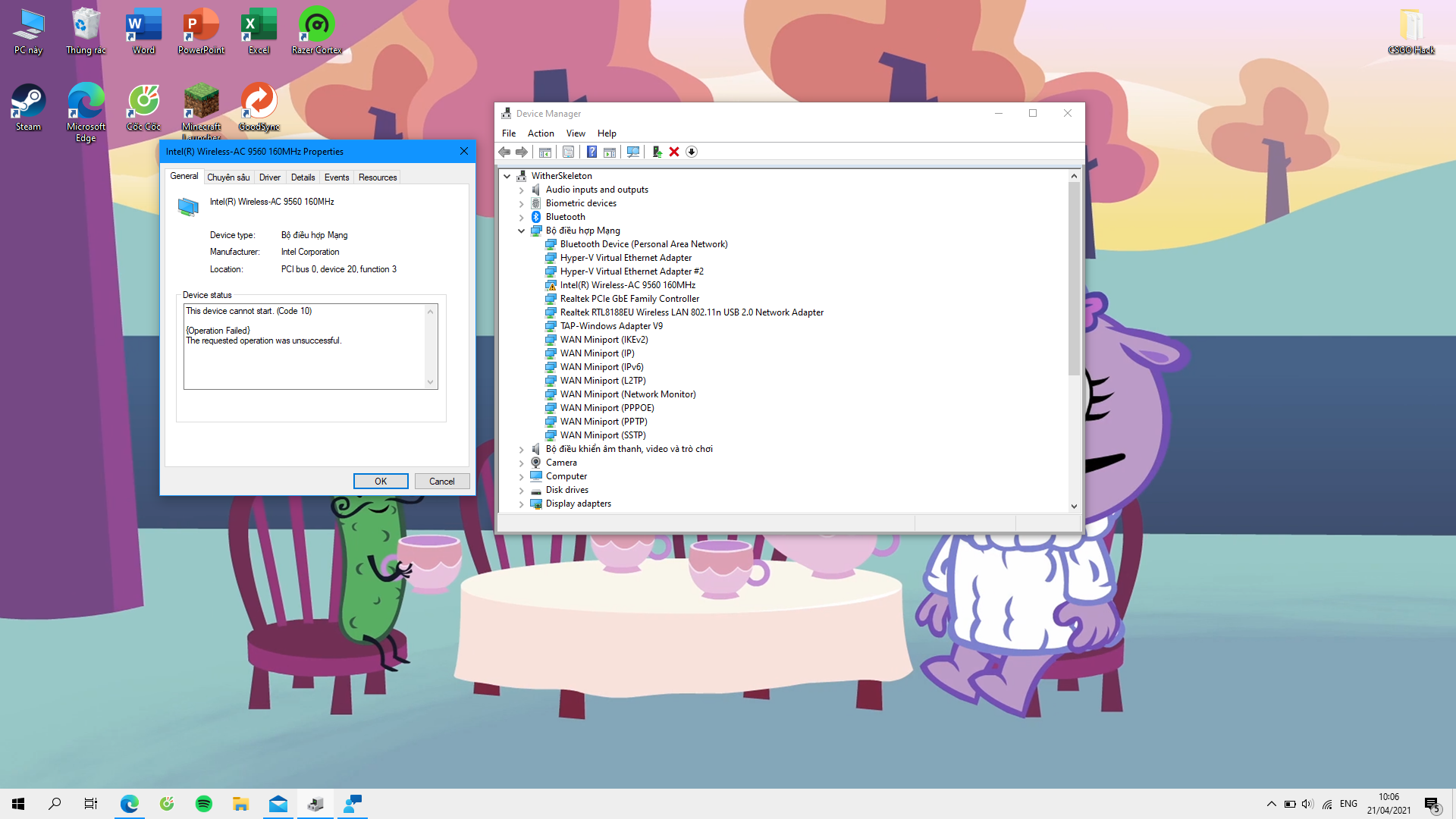Image resolution: width=1456 pixels, height=819 pixels.
Task: Select Realtek PCIe GbE Family Controller
Action: point(629,299)
